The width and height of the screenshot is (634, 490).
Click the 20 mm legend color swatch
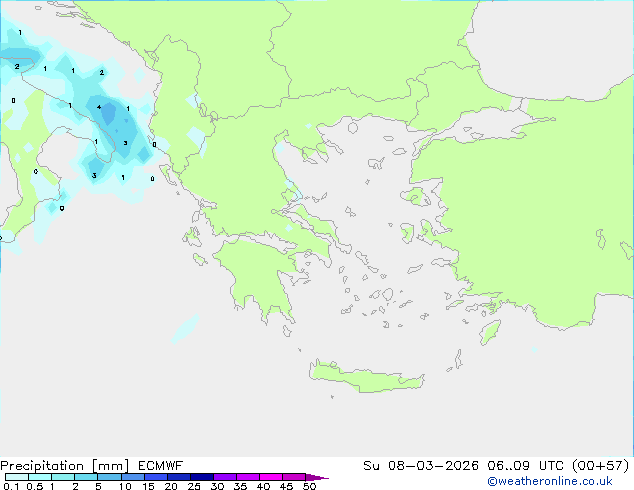(179, 477)
